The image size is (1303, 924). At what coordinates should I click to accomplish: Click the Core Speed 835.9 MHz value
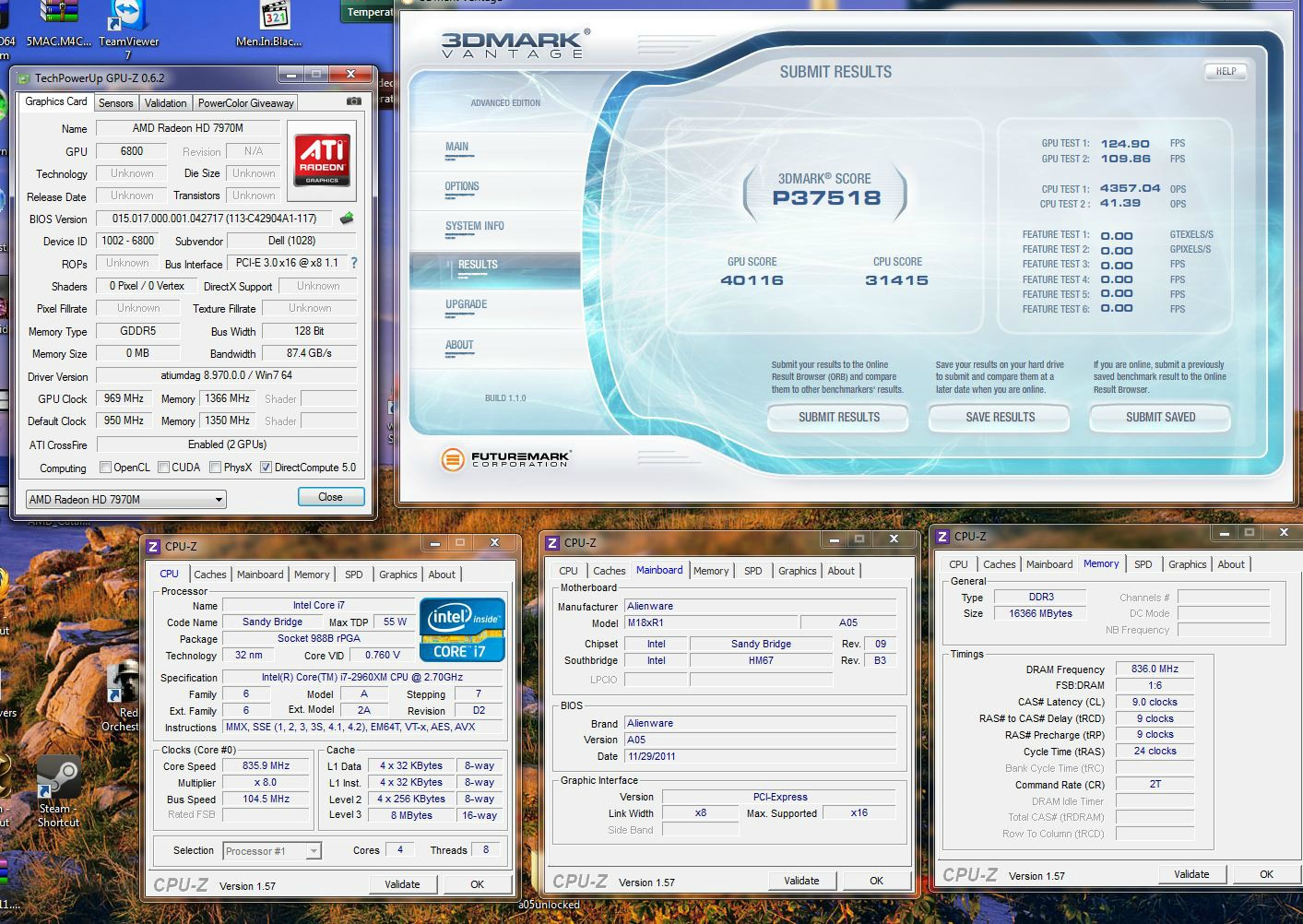tap(266, 766)
